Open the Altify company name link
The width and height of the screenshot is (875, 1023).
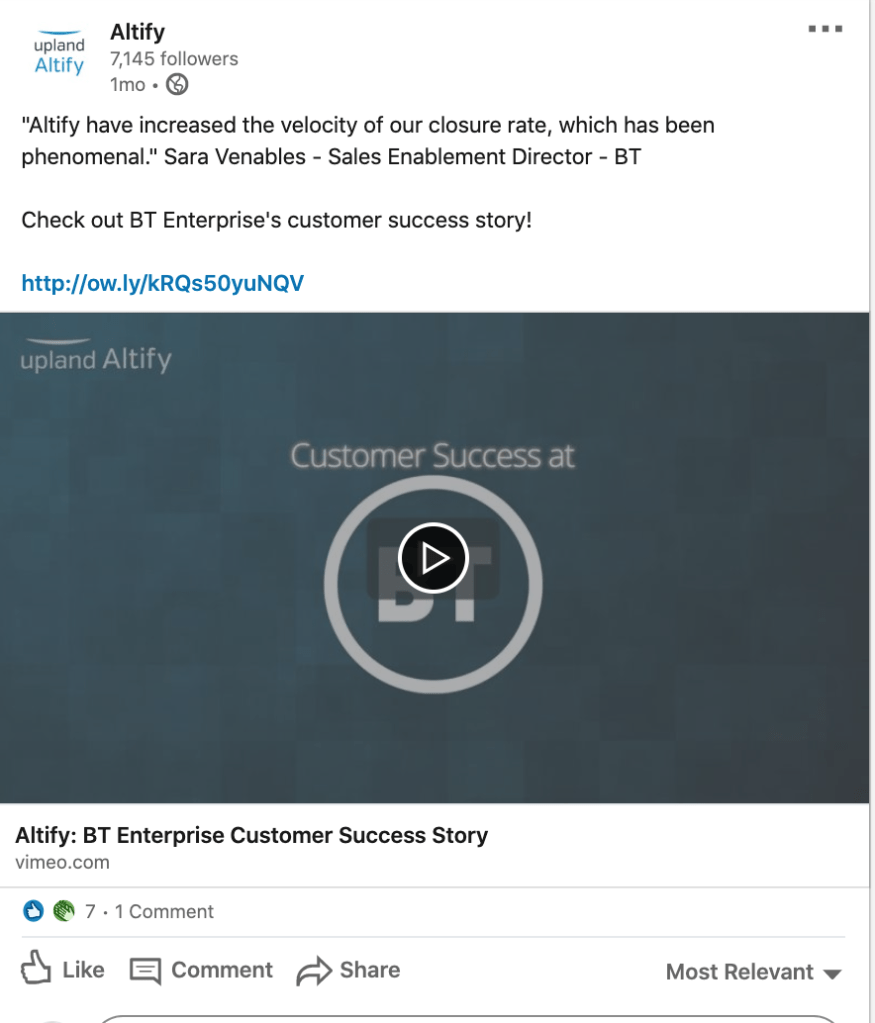[x=137, y=32]
